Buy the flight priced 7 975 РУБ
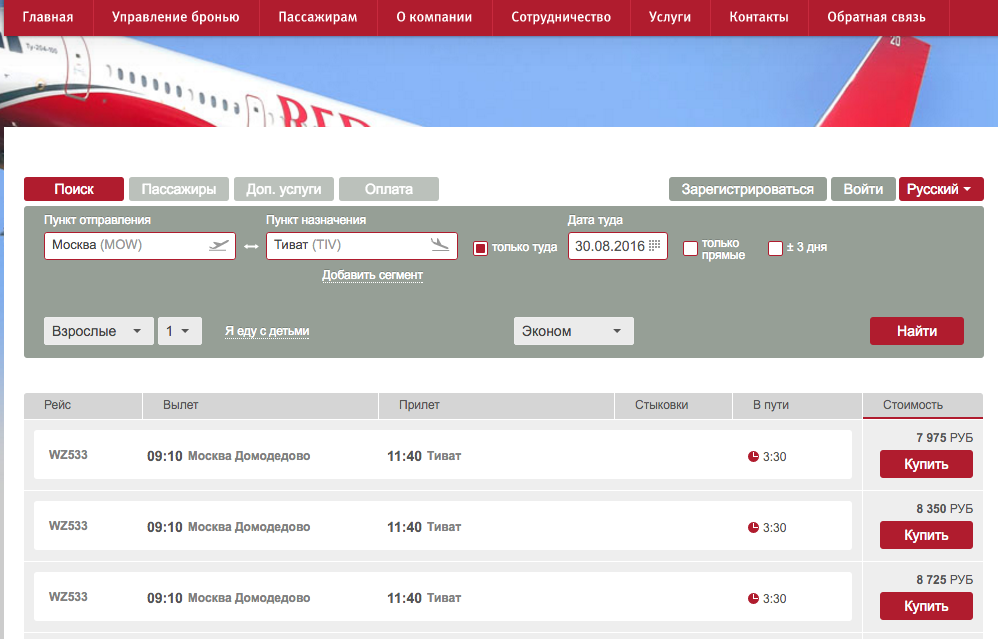Image resolution: width=998 pixels, height=639 pixels. (x=925, y=464)
